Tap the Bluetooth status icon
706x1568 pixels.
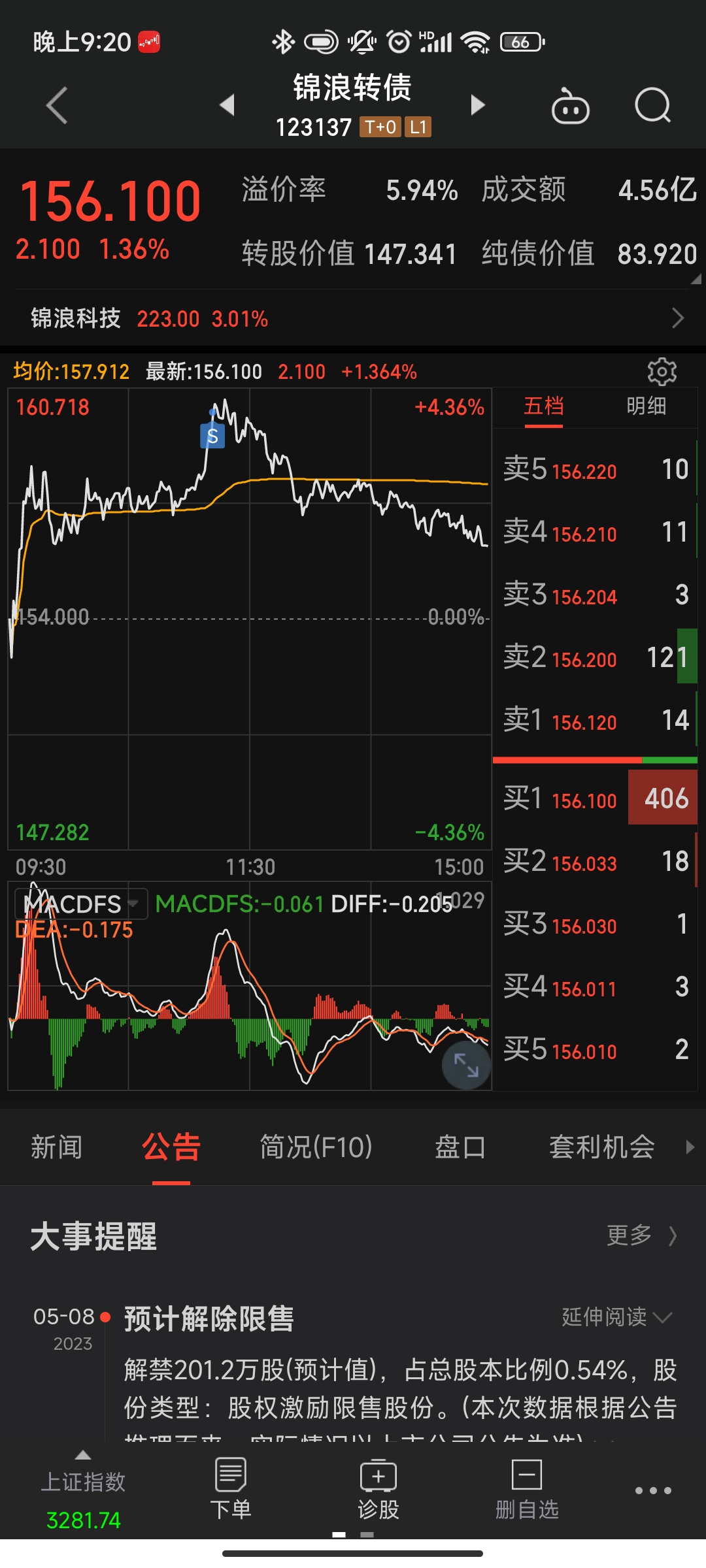click(x=283, y=42)
